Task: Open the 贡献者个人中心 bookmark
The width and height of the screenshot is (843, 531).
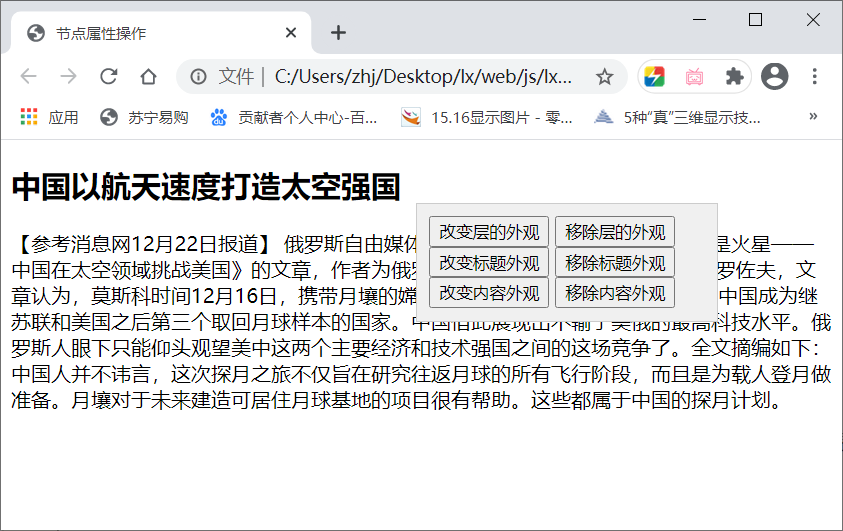Action: 294,117
